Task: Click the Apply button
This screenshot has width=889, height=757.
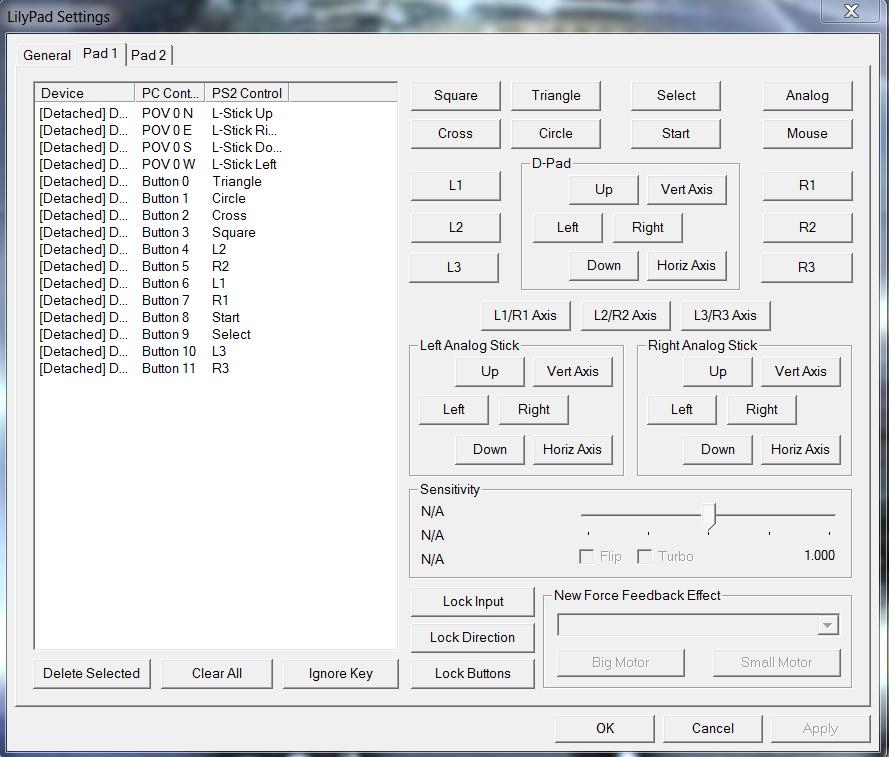Action: point(820,728)
